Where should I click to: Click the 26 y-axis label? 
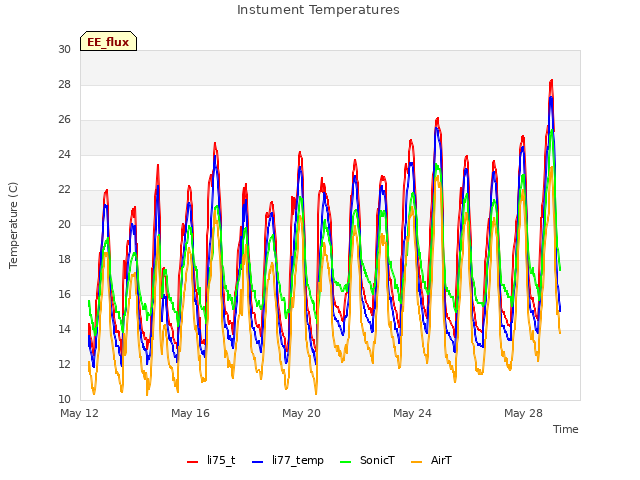64,120
